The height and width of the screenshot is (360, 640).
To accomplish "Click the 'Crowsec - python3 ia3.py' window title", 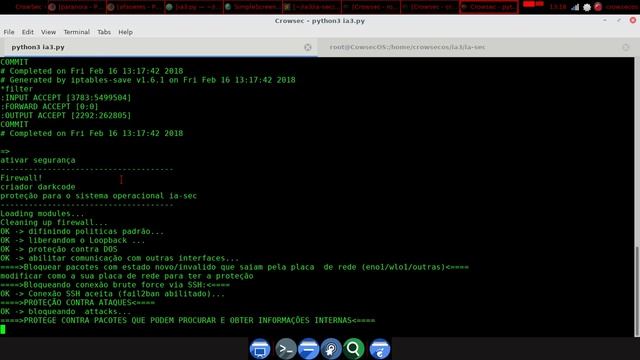I will tap(320, 21).
